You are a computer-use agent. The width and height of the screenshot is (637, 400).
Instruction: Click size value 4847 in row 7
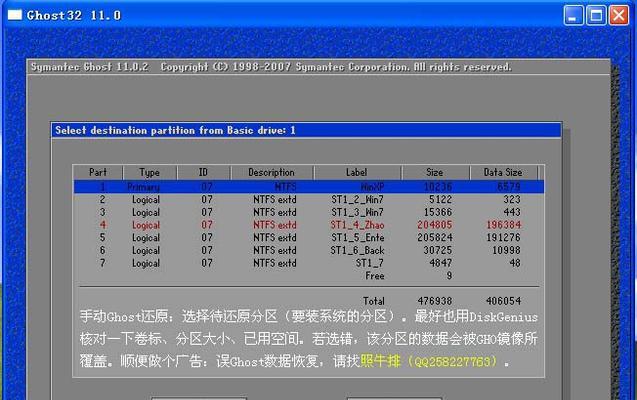[x=440, y=263]
